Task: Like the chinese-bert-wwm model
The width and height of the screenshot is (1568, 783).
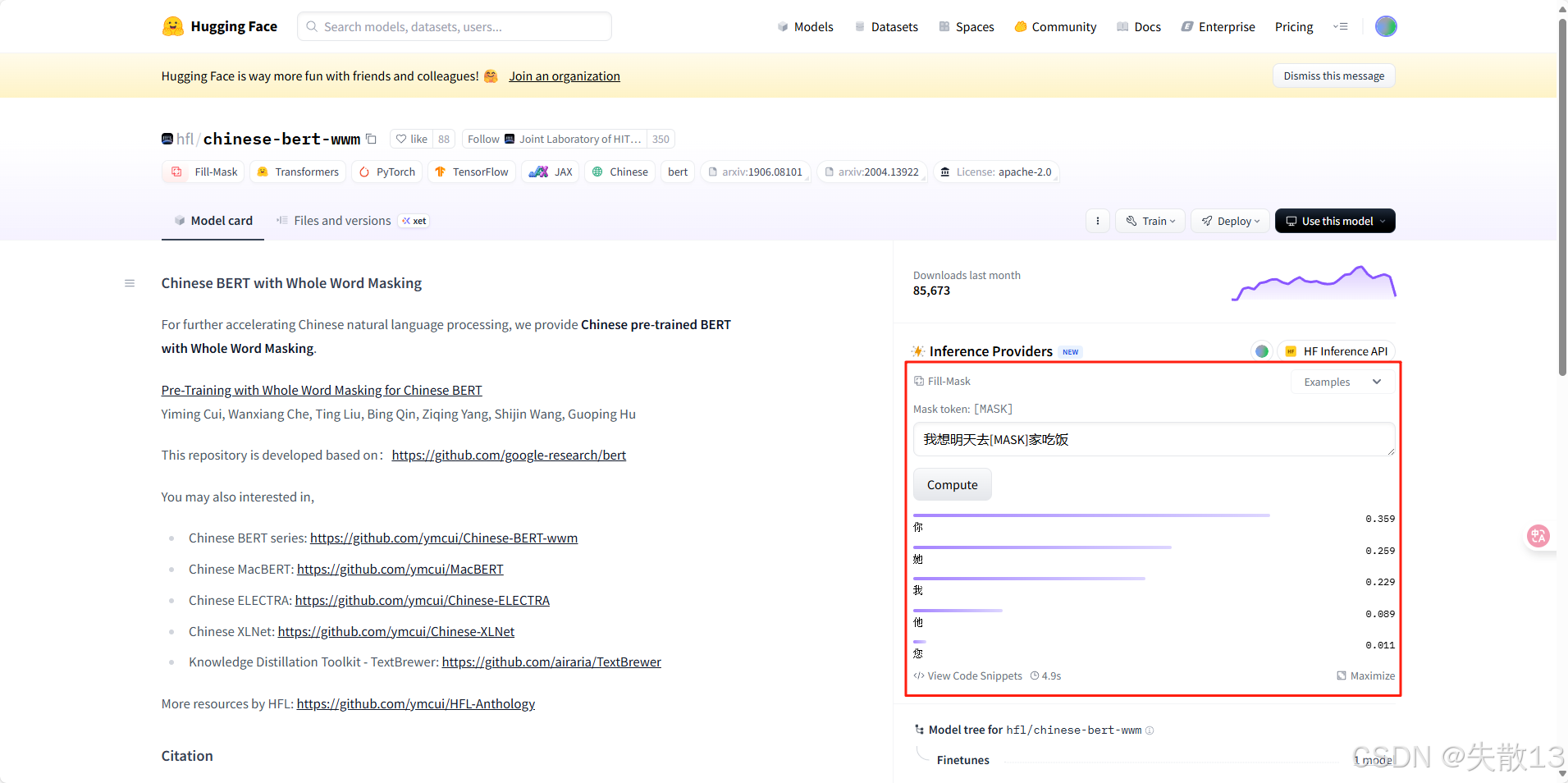Action: click(412, 139)
